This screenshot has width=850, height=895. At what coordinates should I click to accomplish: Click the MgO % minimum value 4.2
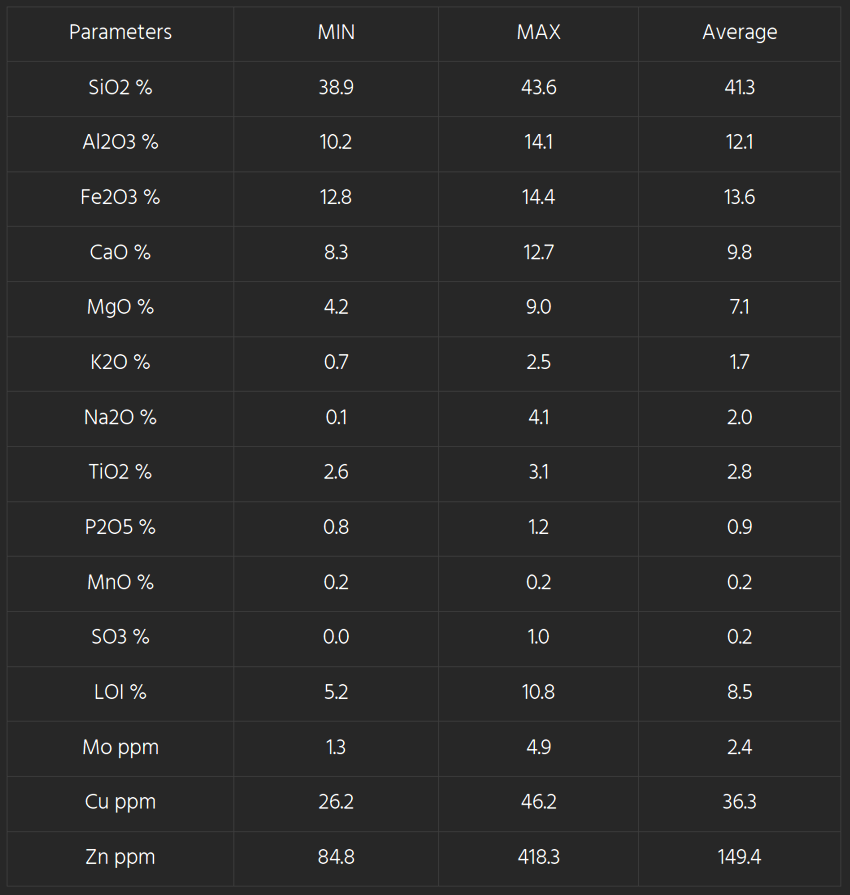(336, 307)
